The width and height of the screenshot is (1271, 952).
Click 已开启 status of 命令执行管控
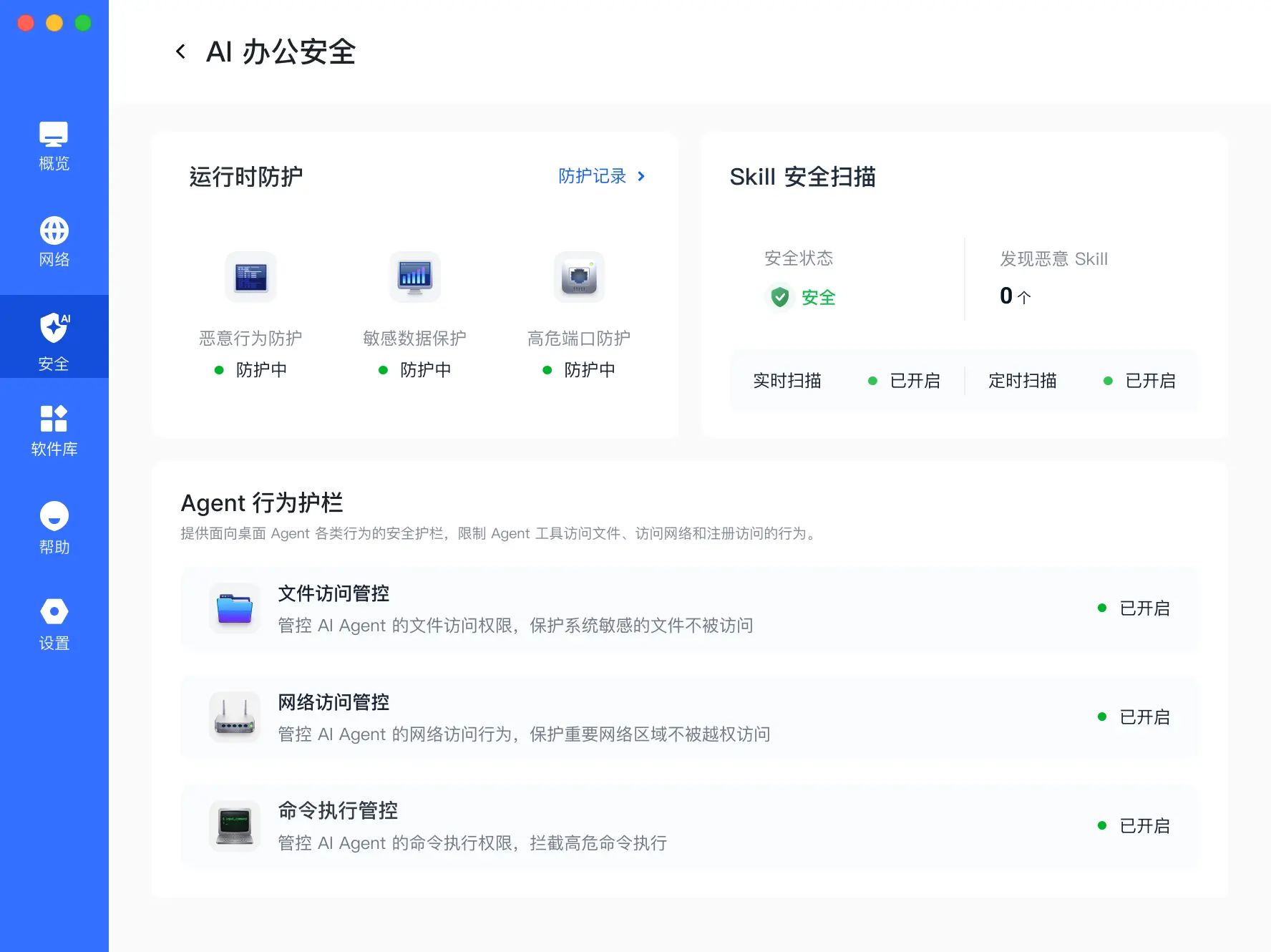pyautogui.click(x=1134, y=826)
